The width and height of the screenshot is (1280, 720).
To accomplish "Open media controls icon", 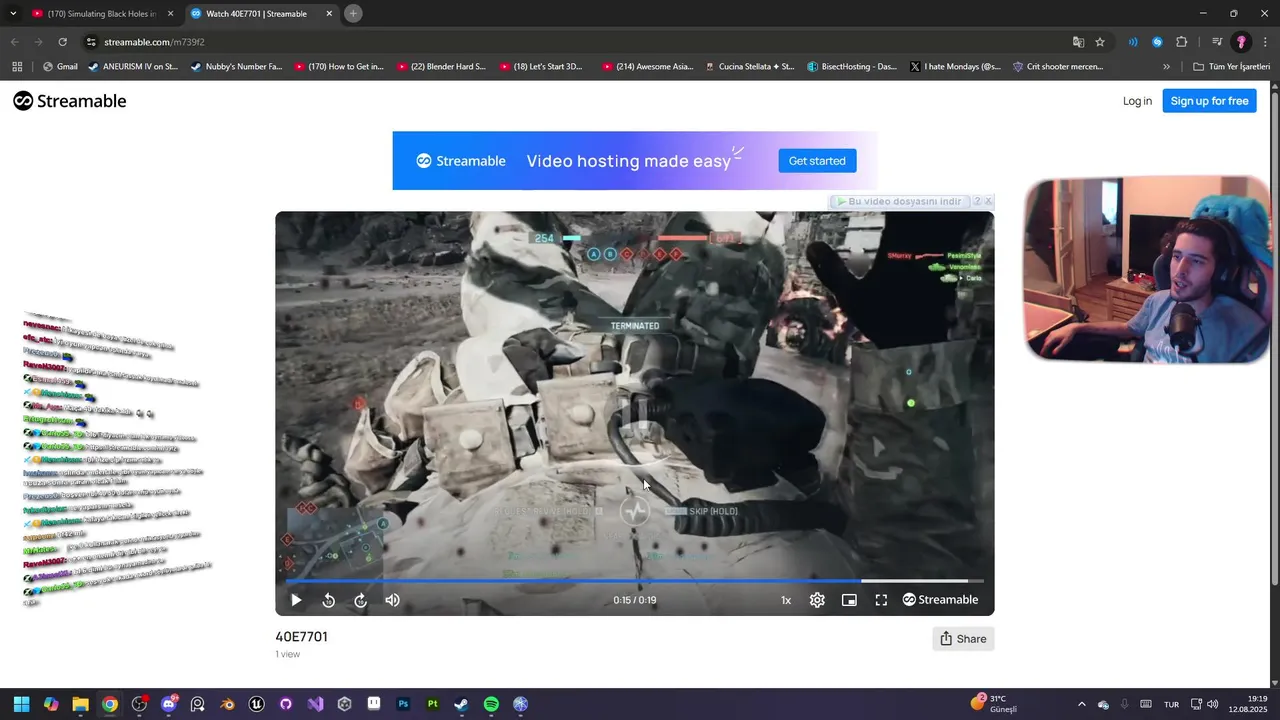I will 1217,42.
